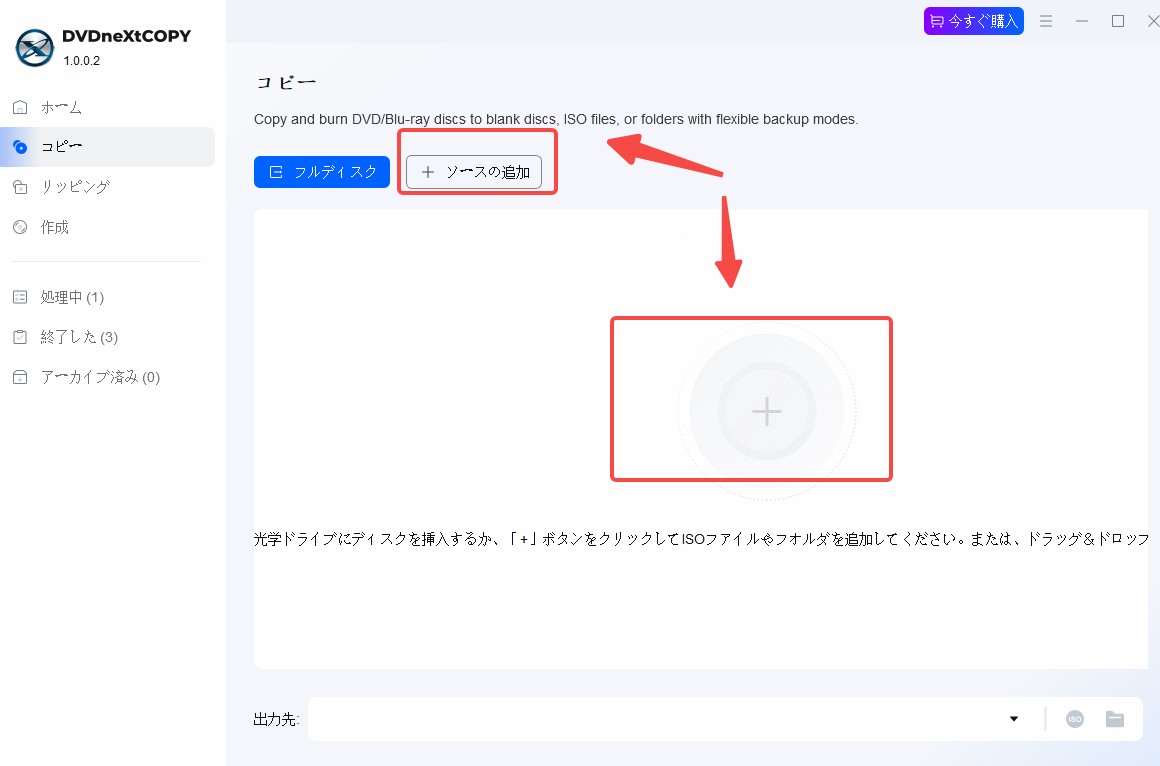This screenshot has width=1160, height=766.
Task: Select the output folder icon
Action: click(x=1115, y=719)
